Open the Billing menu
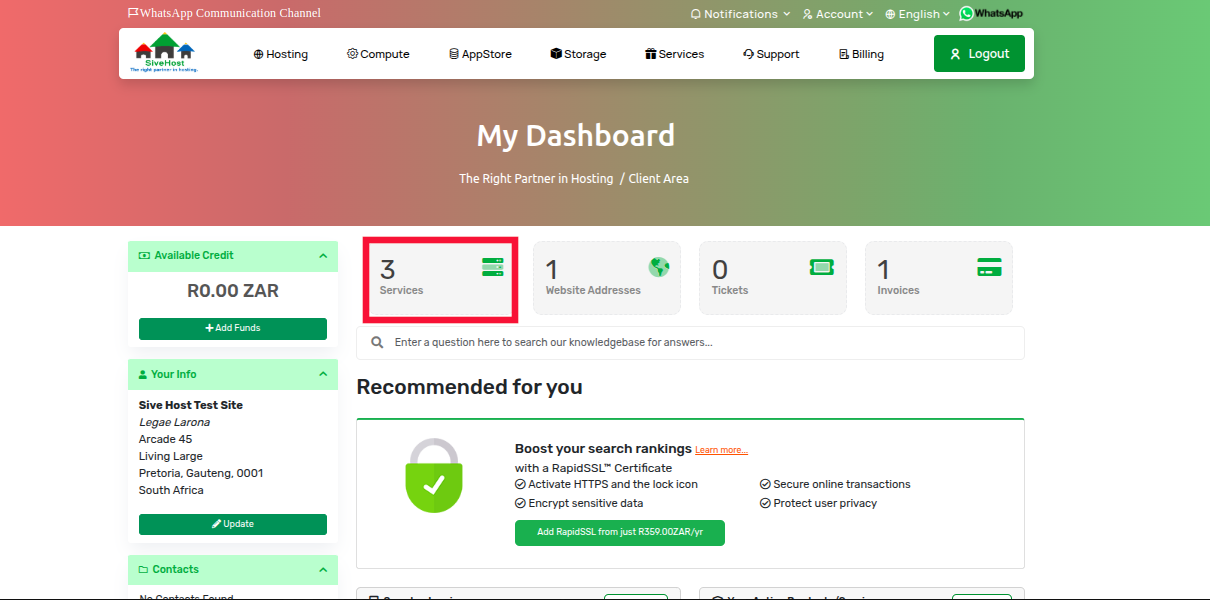 [x=861, y=53]
